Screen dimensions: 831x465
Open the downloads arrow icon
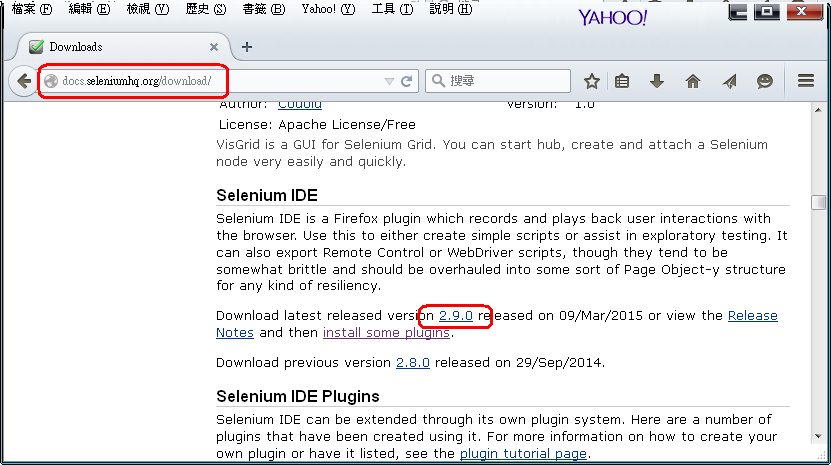click(x=657, y=81)
